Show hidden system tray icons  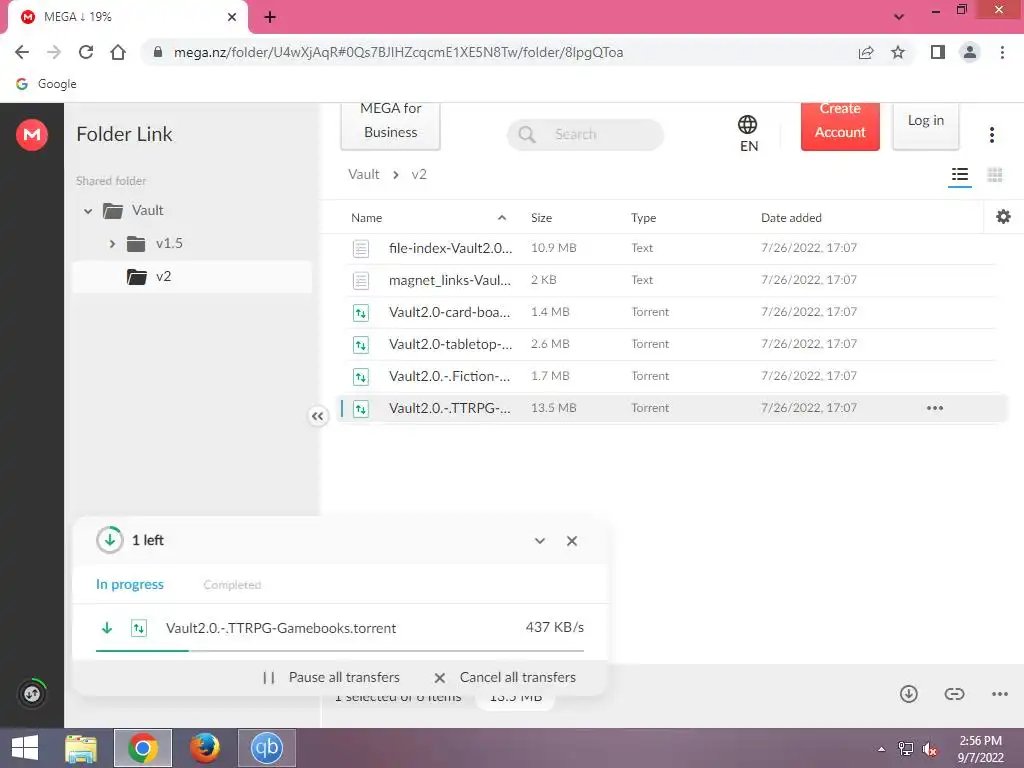tap(882, 749)
